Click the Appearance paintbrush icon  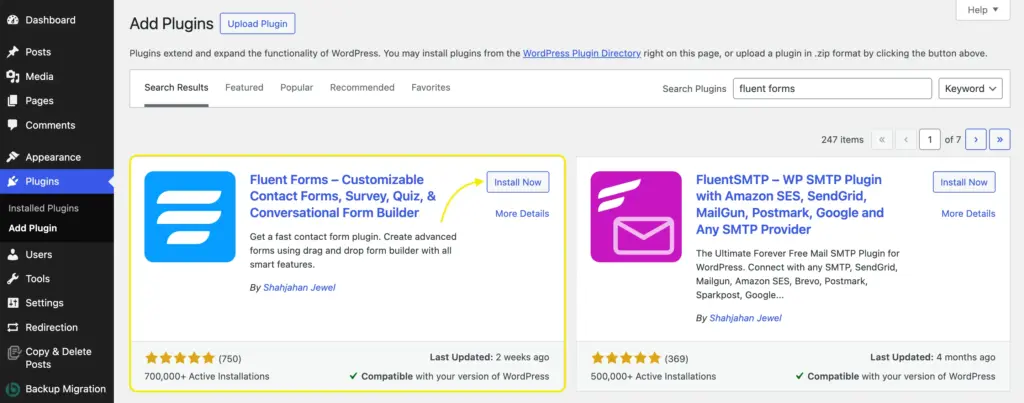point(12,157)
